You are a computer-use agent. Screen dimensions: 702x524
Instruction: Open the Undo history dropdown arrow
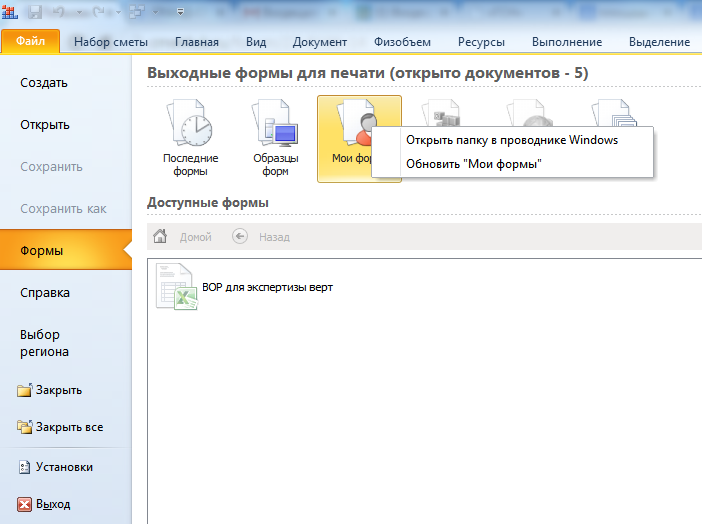point(79,13)
